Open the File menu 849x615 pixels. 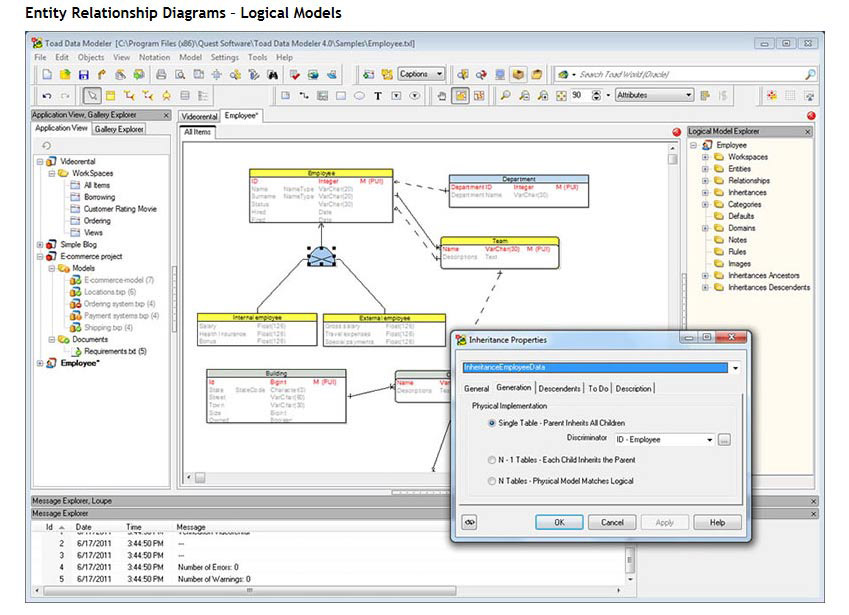[x=40, y=57]
